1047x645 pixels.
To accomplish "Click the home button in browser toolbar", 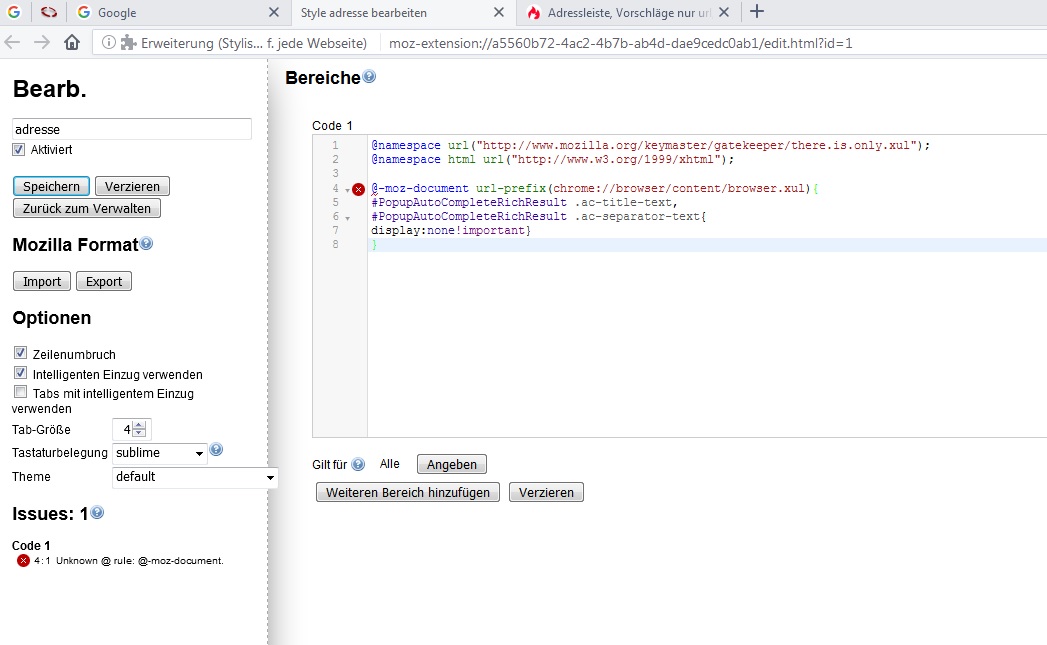I will tap(72, 43).
